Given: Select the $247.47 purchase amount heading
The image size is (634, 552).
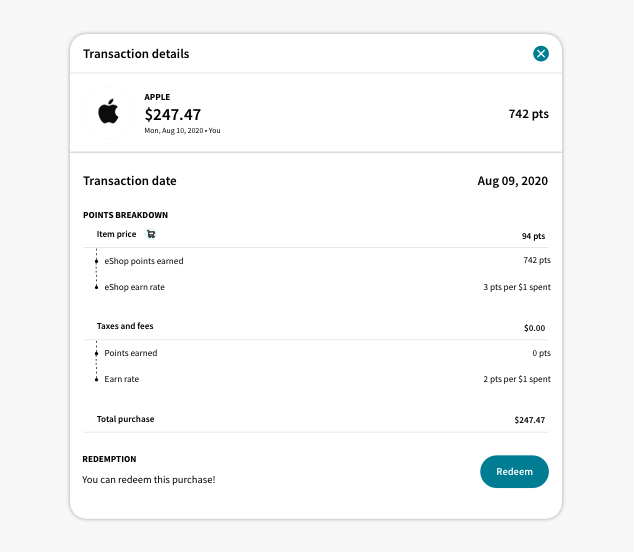Looking at the screenshot, I should pyautogui.click(x=173, y=114).
